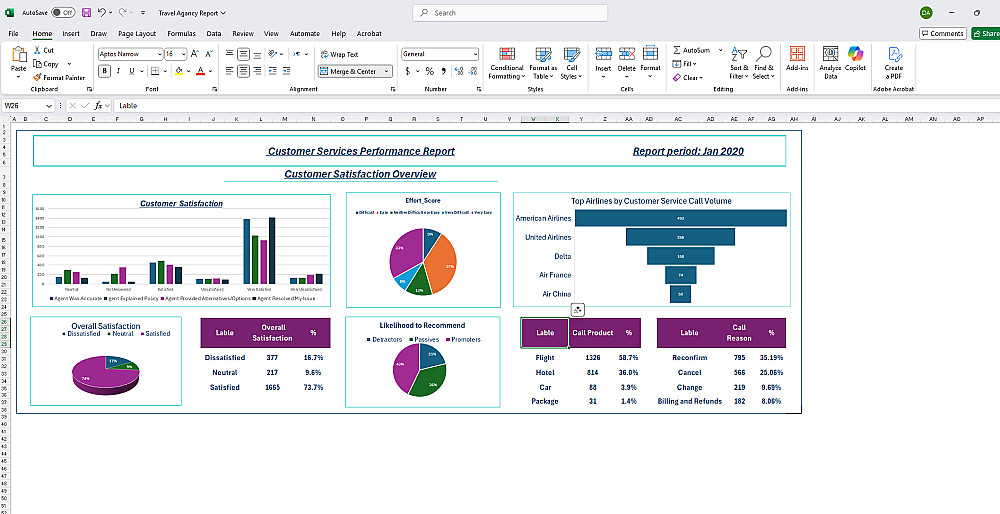1000x514 pixels.
Task: Click the Clear button
Action: coord(688,78)
